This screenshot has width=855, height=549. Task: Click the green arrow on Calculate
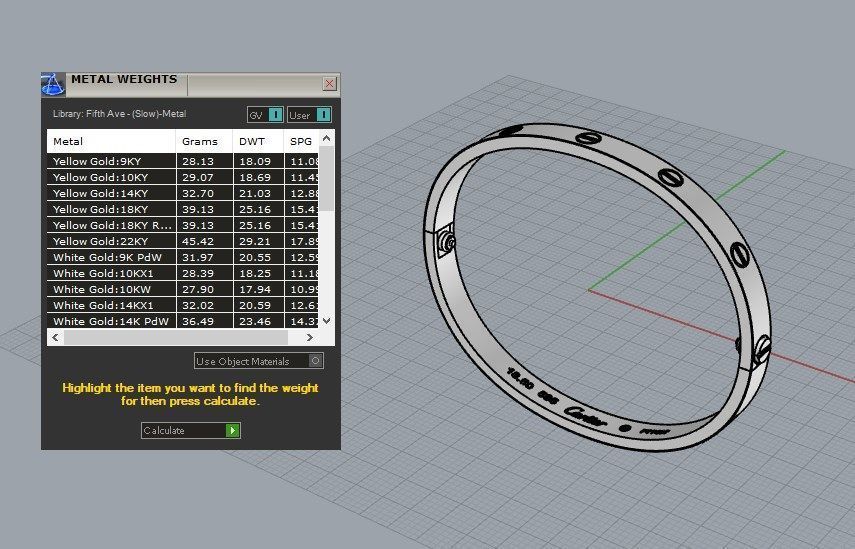point(233,430)
